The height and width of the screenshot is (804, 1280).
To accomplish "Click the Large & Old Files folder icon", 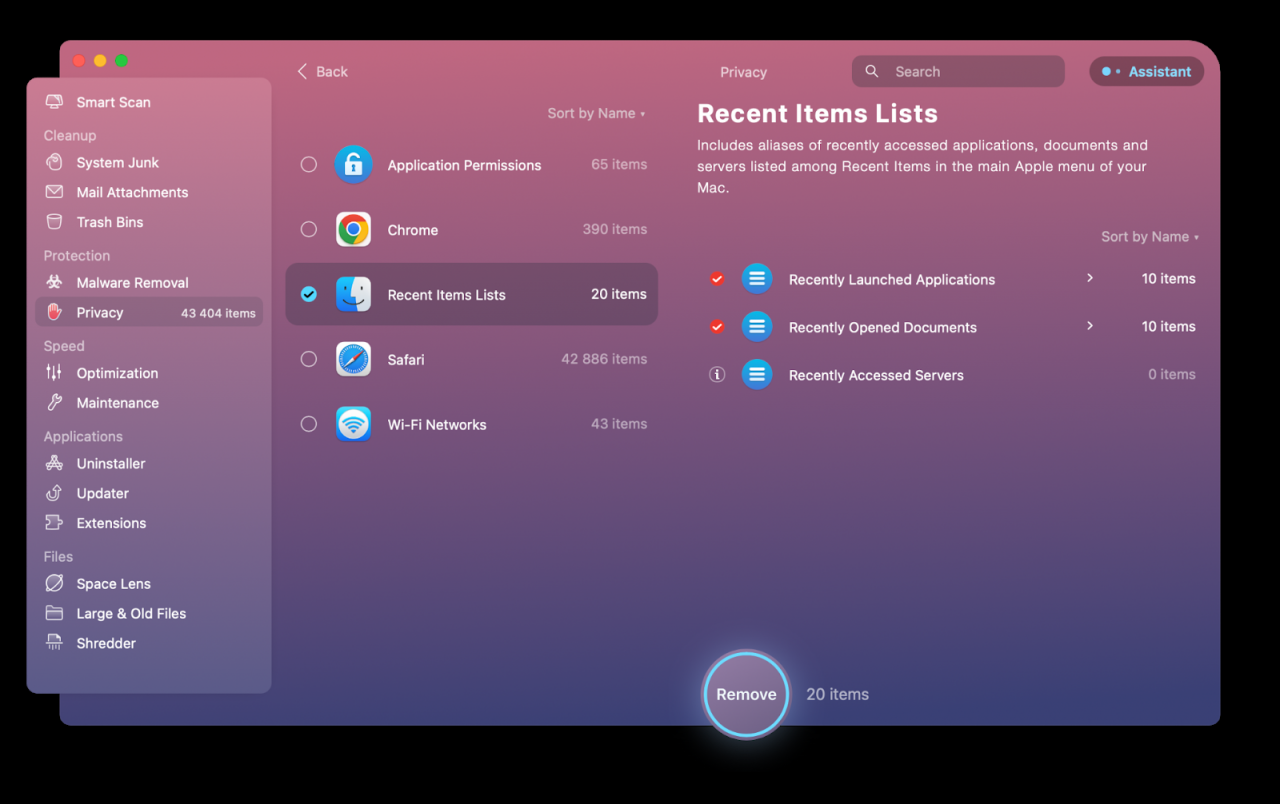I will pyautogui.click(x=55, y=613).
